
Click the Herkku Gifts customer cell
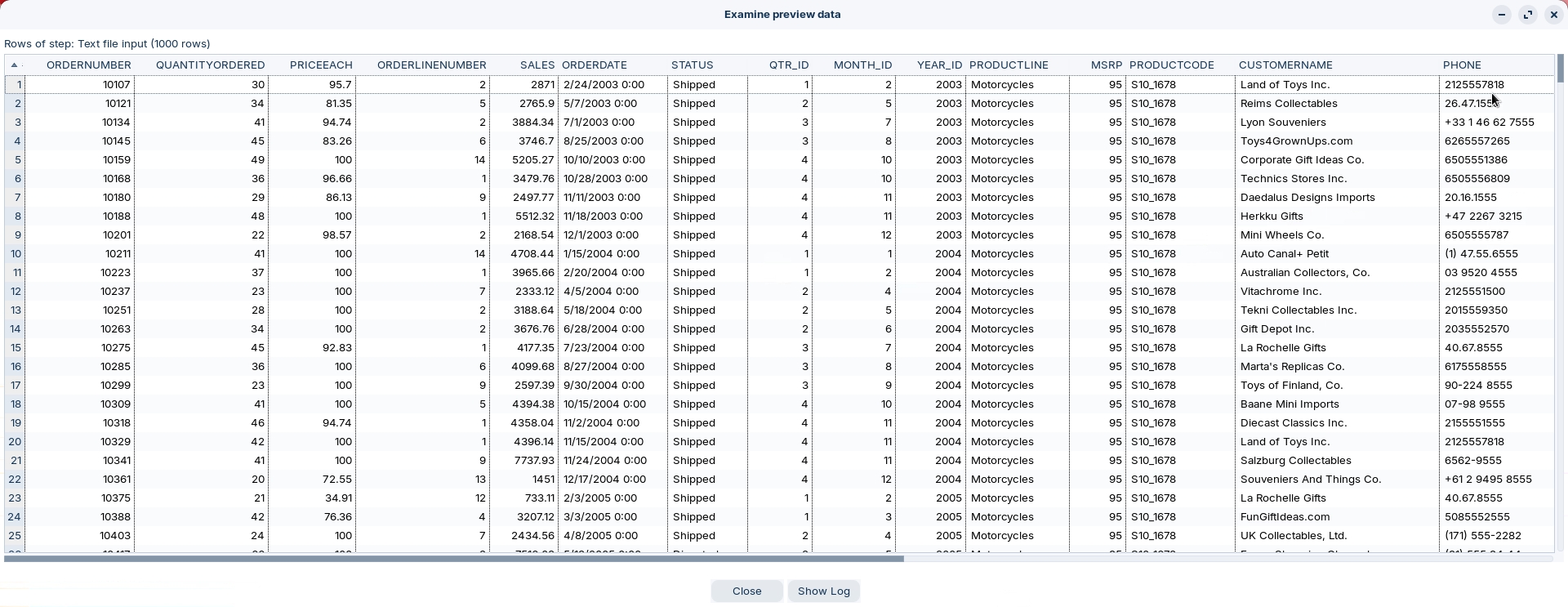tap(1271, 216)
